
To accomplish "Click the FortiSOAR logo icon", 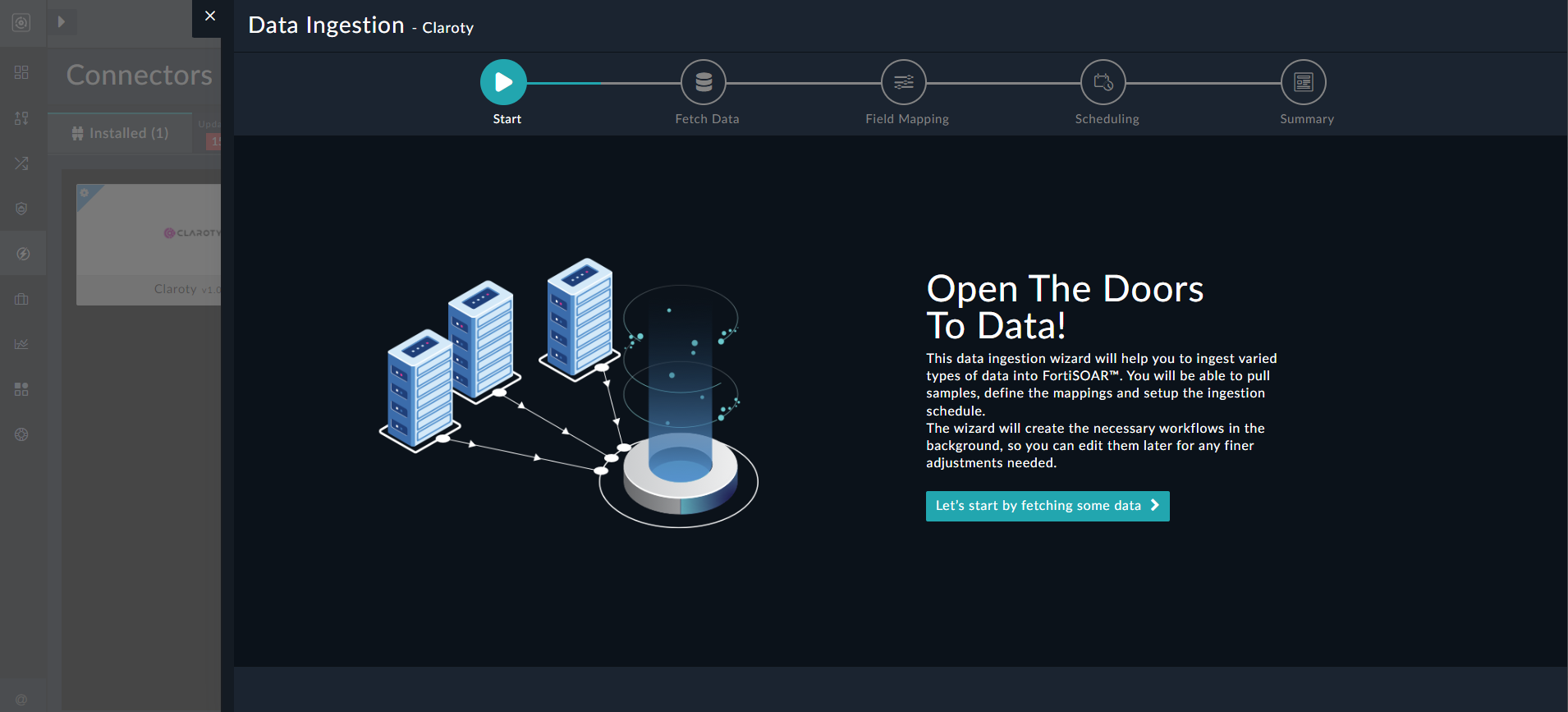I will [x=21, y=22].
